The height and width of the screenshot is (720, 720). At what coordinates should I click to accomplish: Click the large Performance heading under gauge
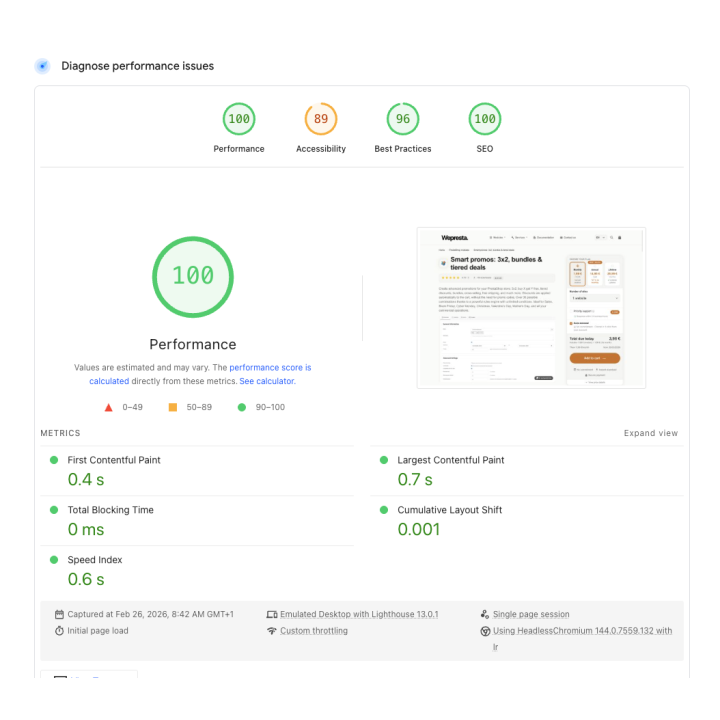point(193,344)
